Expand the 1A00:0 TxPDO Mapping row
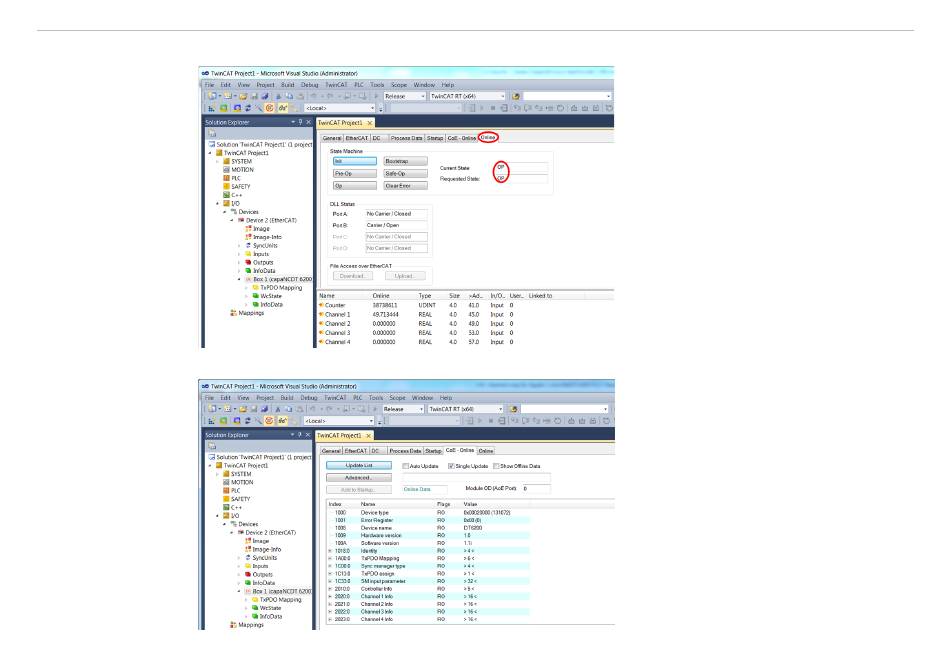 pyautogui.click(x=330, y=558)
